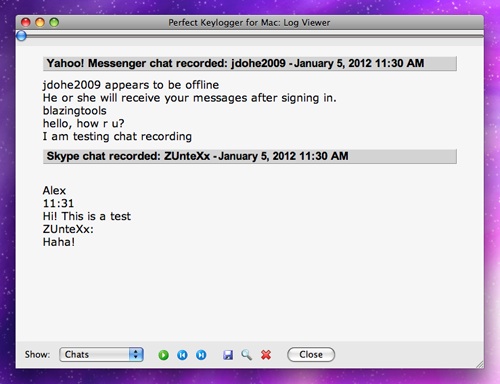Move the blue slider knob at top
The width and height of the screenshot is (500, 384).
point(21,36)
